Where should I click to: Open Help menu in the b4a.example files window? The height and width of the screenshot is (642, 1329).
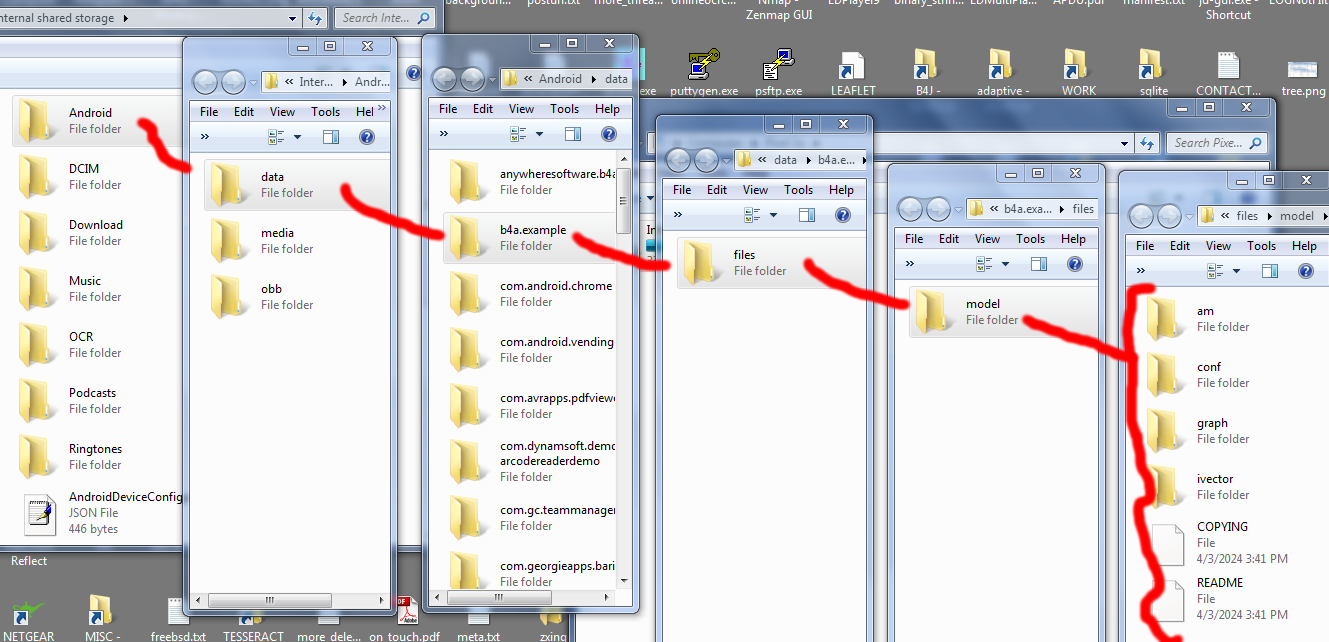[1073, 239]
